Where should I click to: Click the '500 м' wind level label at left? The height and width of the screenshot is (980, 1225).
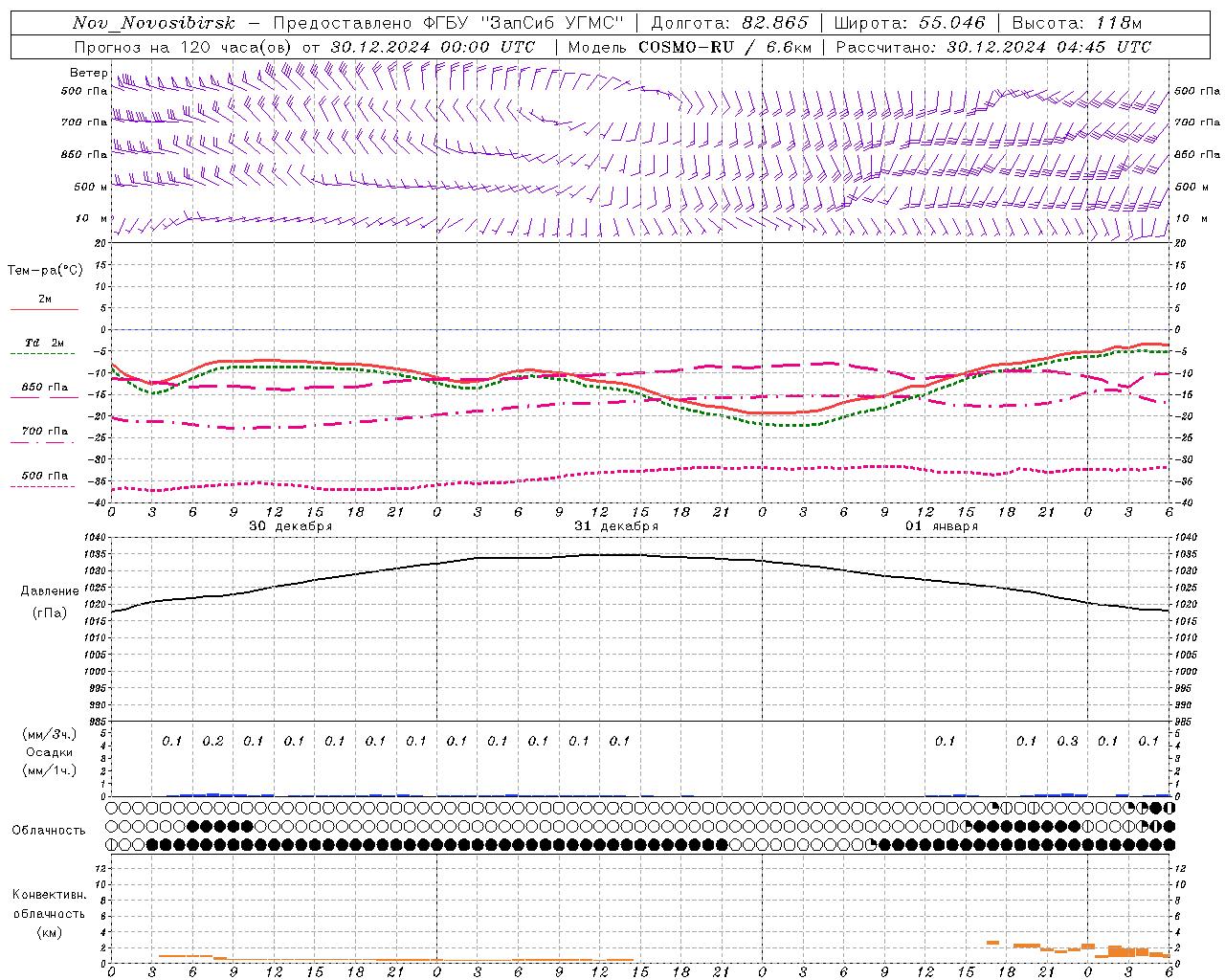tap(91, 187)
